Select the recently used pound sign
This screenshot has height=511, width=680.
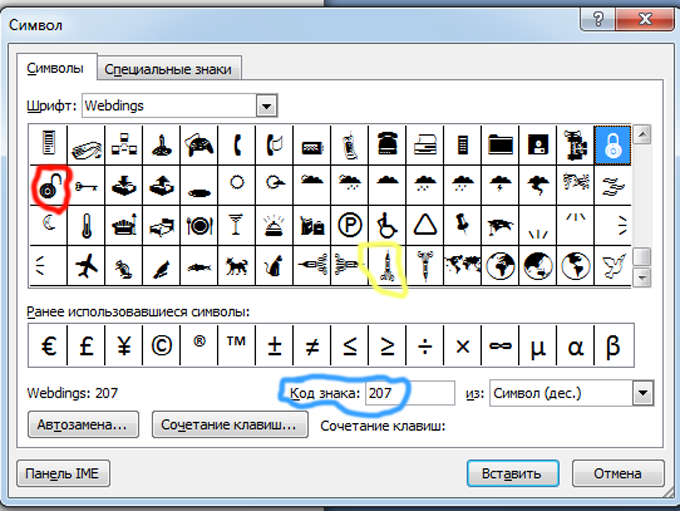click(x=86, y=346)
